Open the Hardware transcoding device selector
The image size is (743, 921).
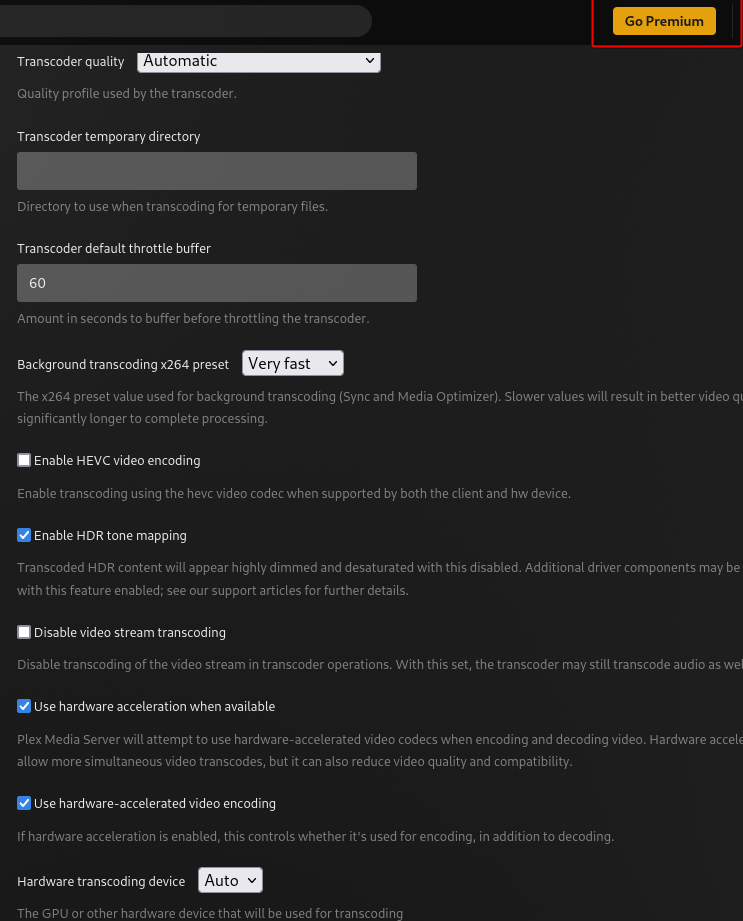[229, 880]
